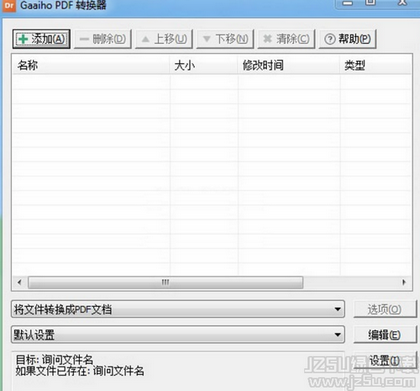Minimize the Gaaiho PDF 转换器 window
This screenshot has width=420, height=391.
pyautogui.click(x=347, y=3)
